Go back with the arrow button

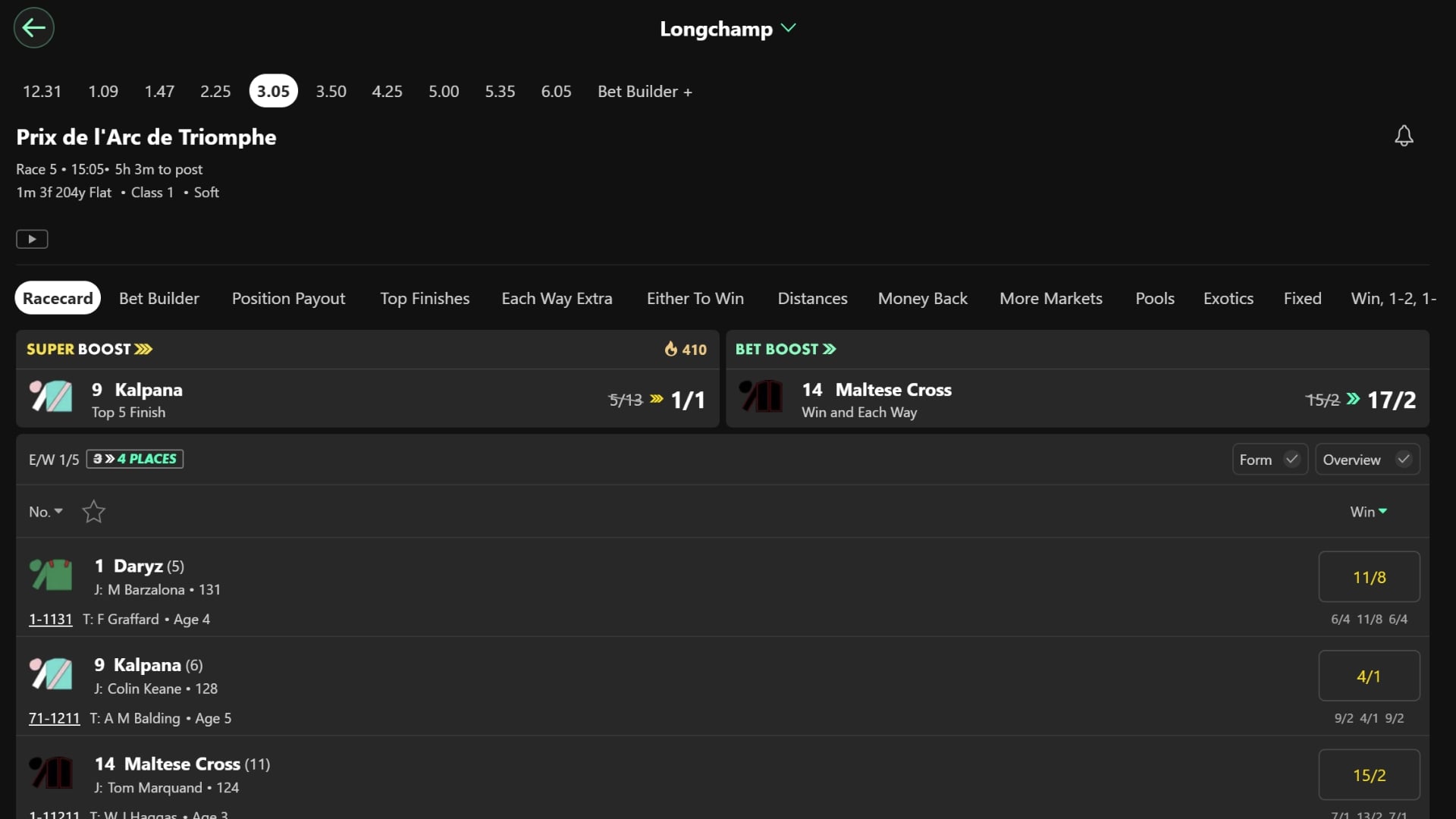coord(33,28)
